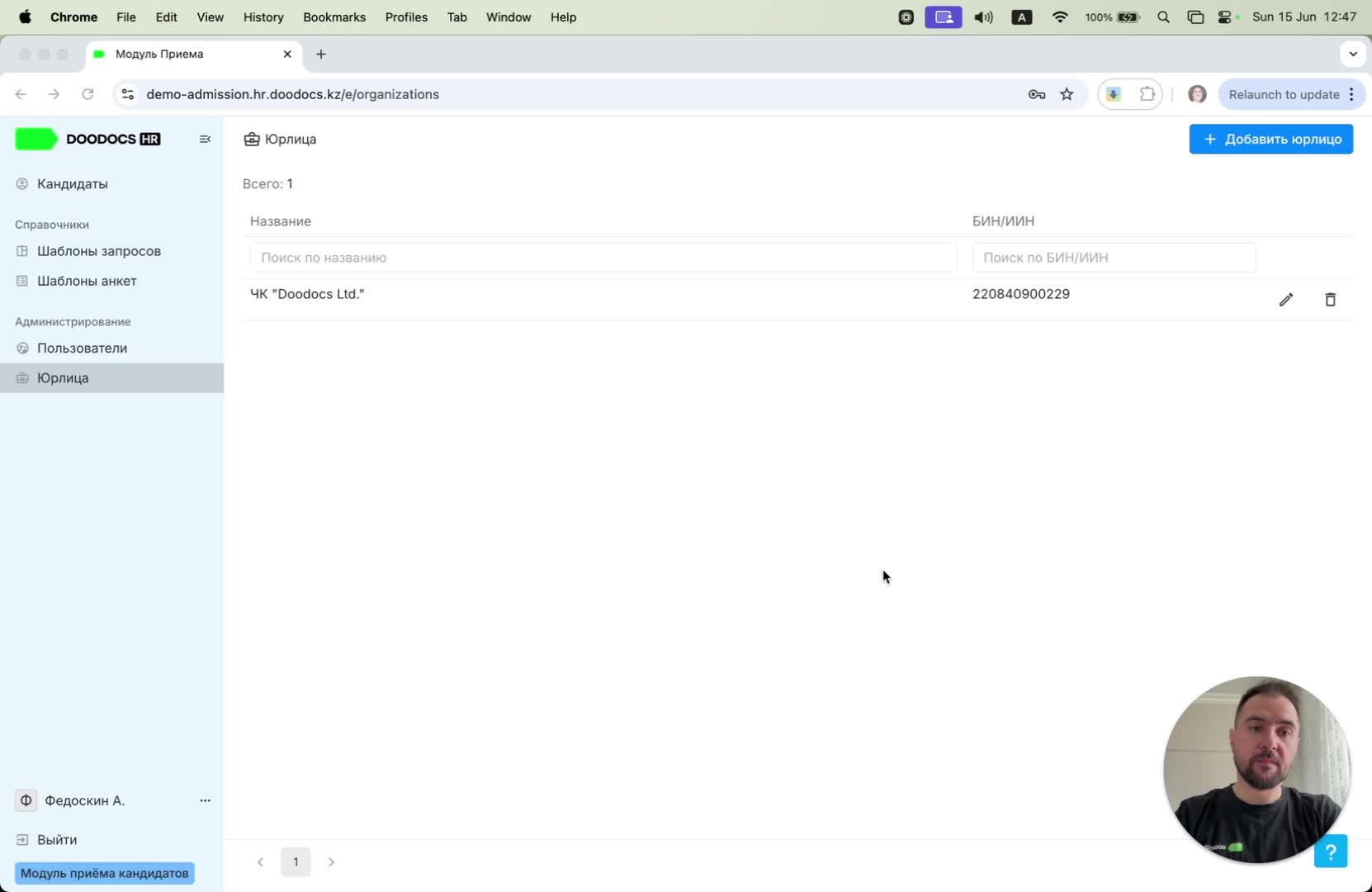
Task: Open the History menu in menu bar
Action: pyautogui.click(x=263, y=17)
